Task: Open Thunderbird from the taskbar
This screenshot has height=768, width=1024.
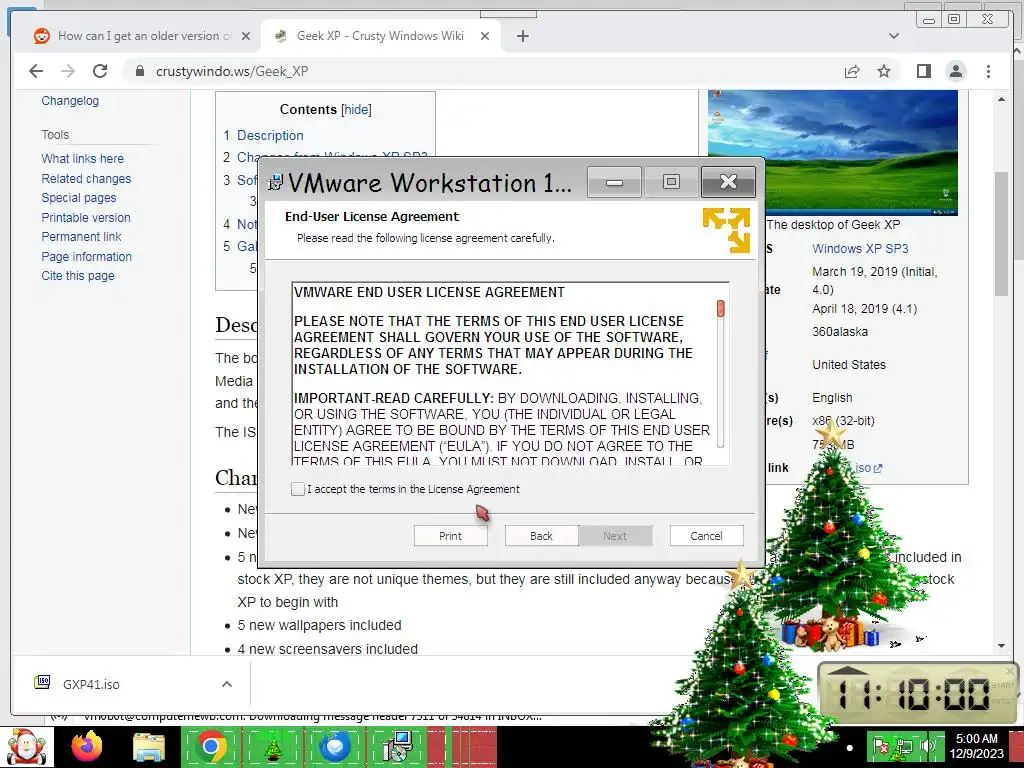Action: pyautogui.click(x=335, y=746)
